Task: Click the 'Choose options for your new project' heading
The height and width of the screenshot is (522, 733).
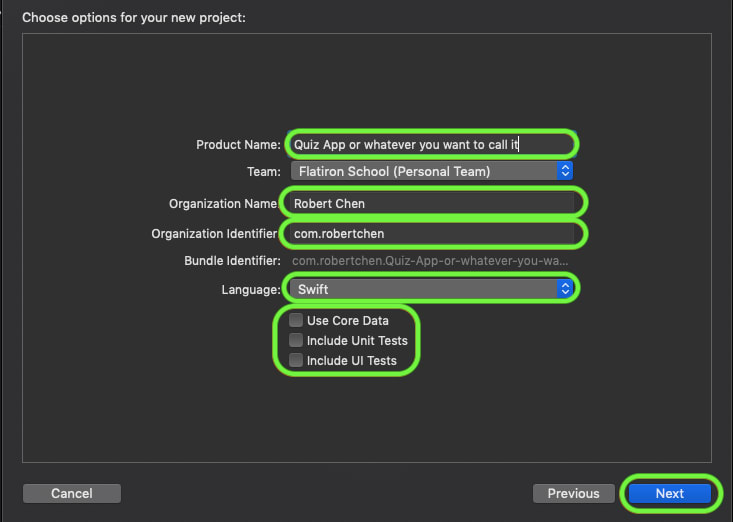Action: click(x=134, y=18)
